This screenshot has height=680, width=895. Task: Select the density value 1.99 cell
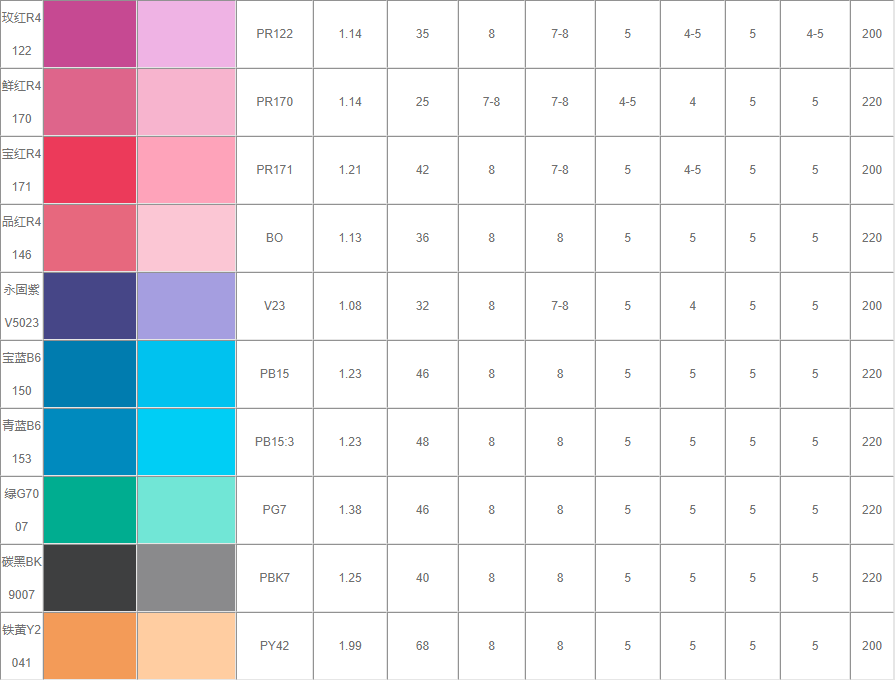pyautogui.click(x=350, y=646)
